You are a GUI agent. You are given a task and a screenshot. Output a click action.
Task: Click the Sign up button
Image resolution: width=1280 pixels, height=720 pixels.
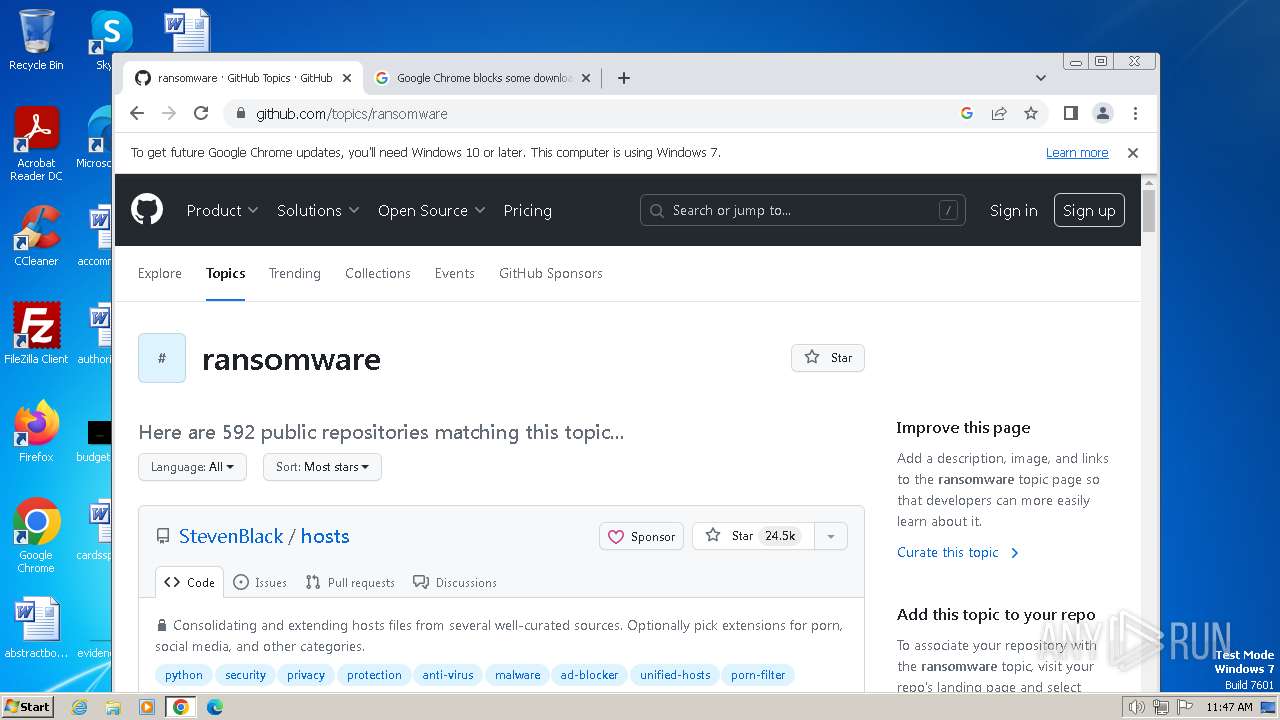click(x=1089, y=211)
